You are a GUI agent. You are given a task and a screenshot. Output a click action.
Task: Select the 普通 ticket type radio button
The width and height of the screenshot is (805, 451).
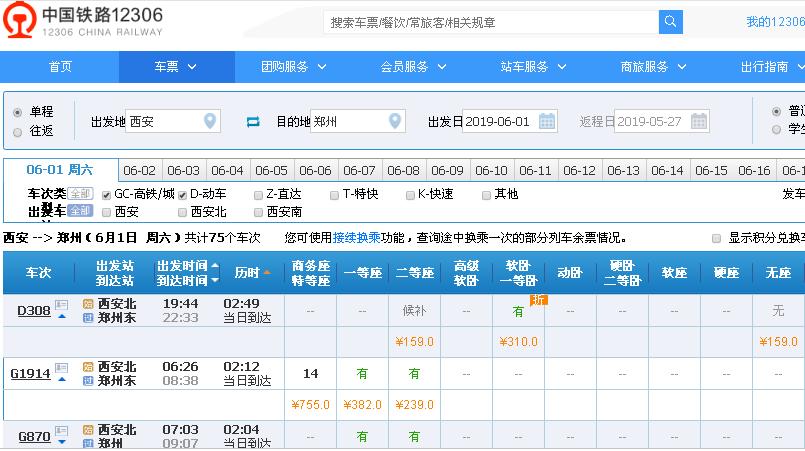click(x=776, y=111)
